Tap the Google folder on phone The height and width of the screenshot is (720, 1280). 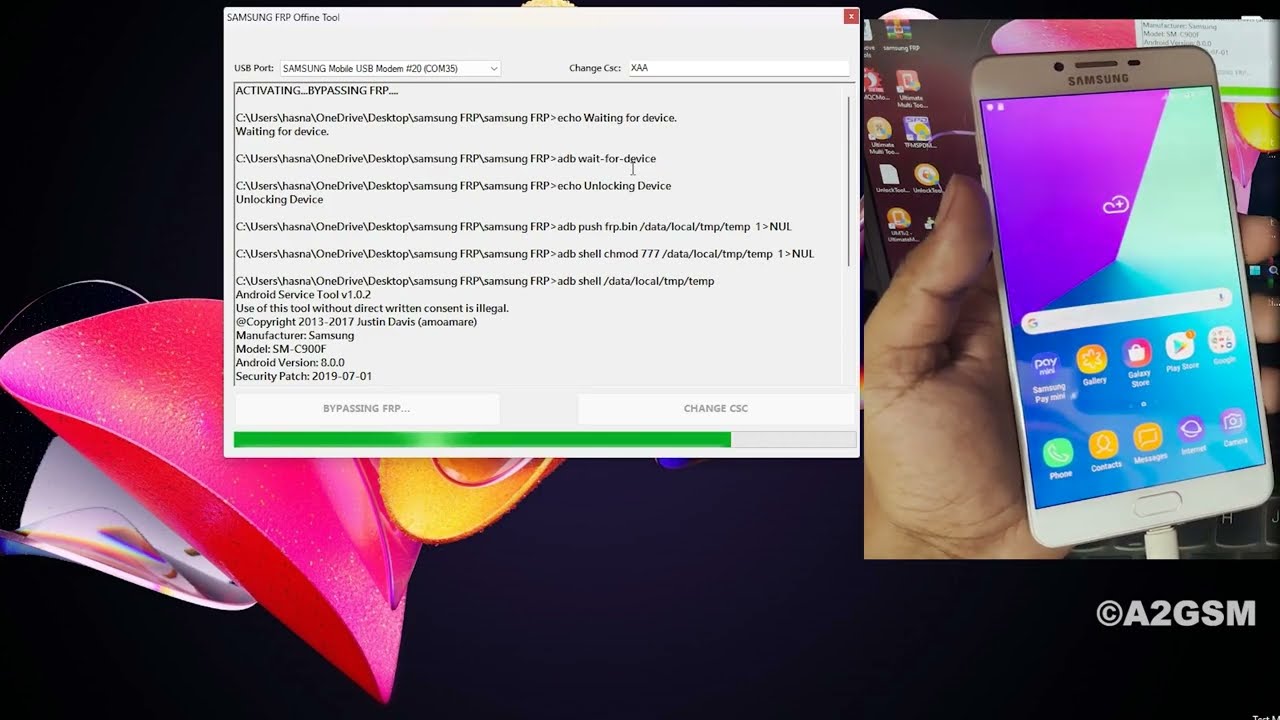pyautogui.click(x=1222, y=345)
